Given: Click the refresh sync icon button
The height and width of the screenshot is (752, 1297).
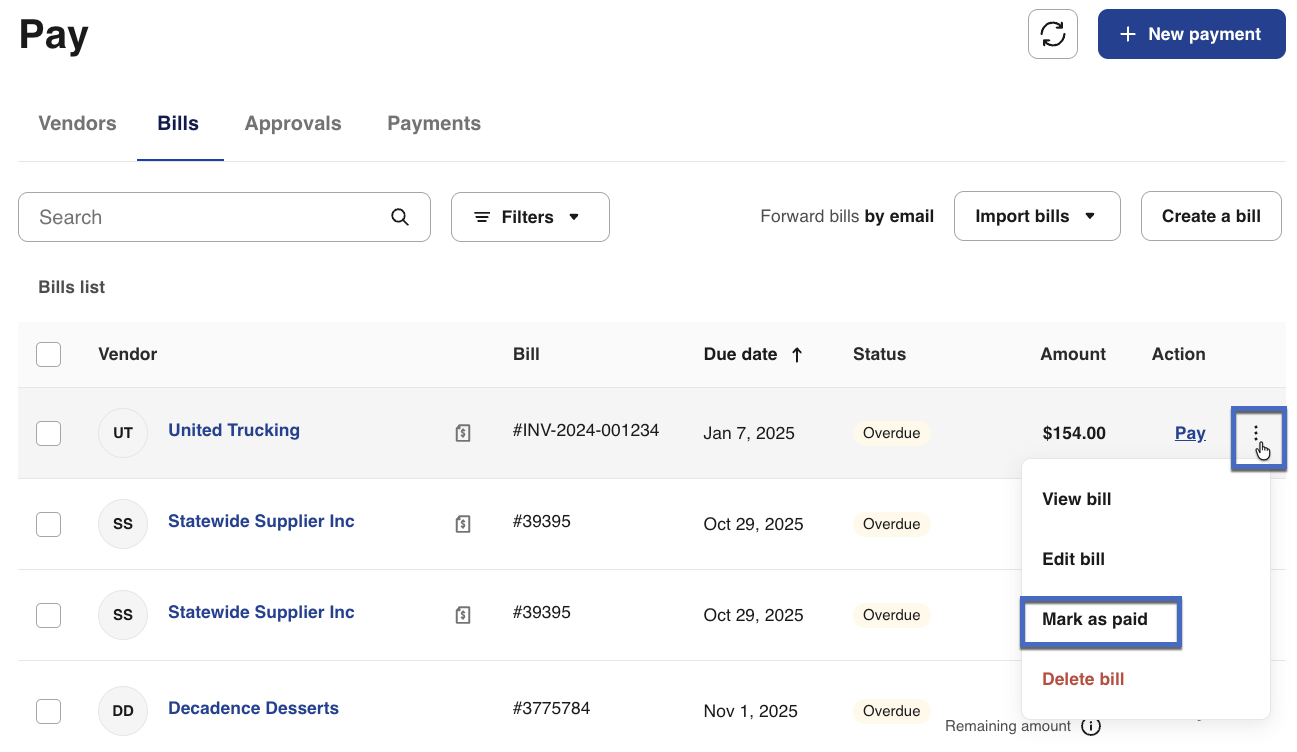Looking at the screenshot, I should [1052, 34].
